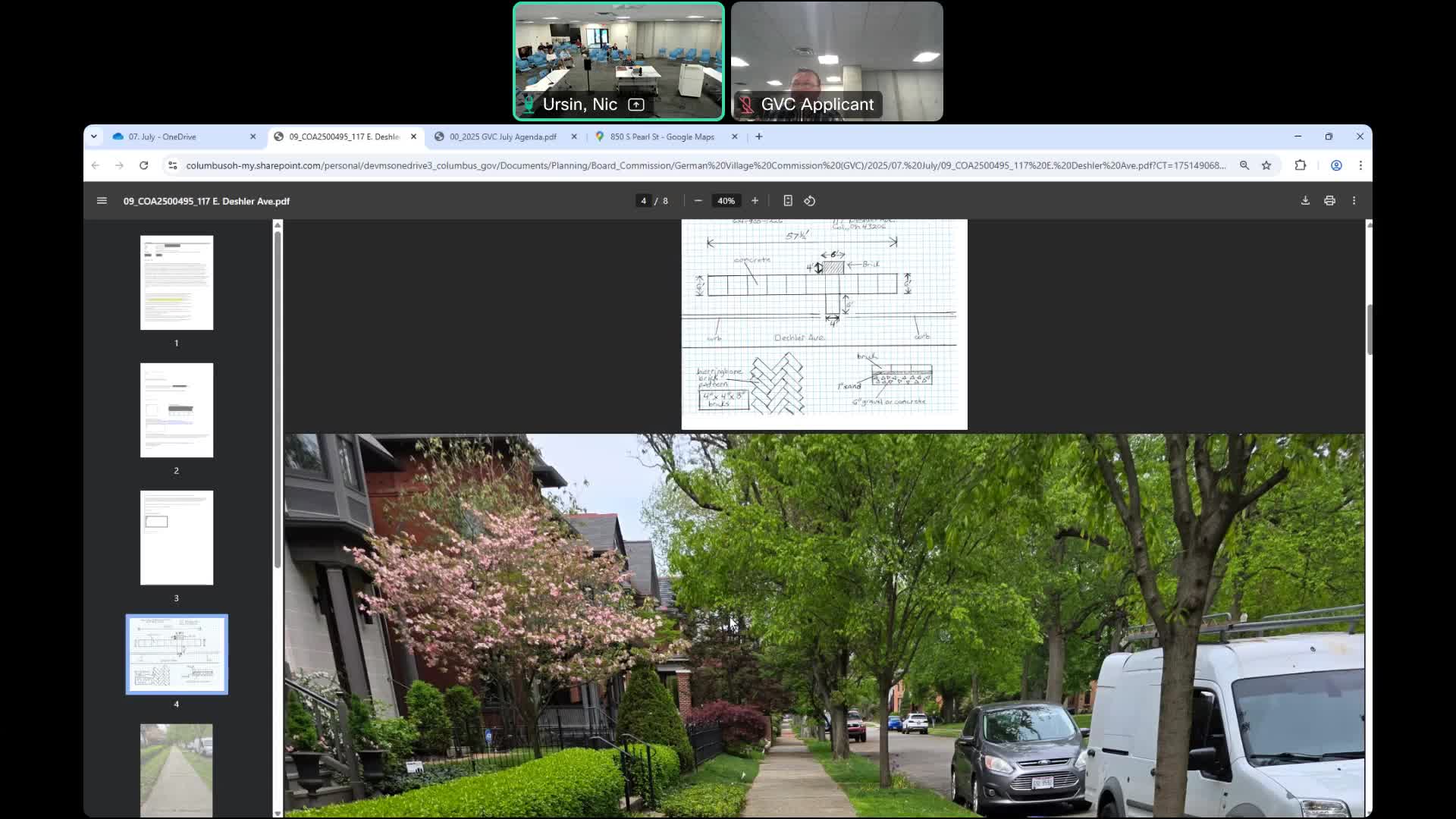Zoom out of the PDF document
1456x819 pixels.
(698, 201)
